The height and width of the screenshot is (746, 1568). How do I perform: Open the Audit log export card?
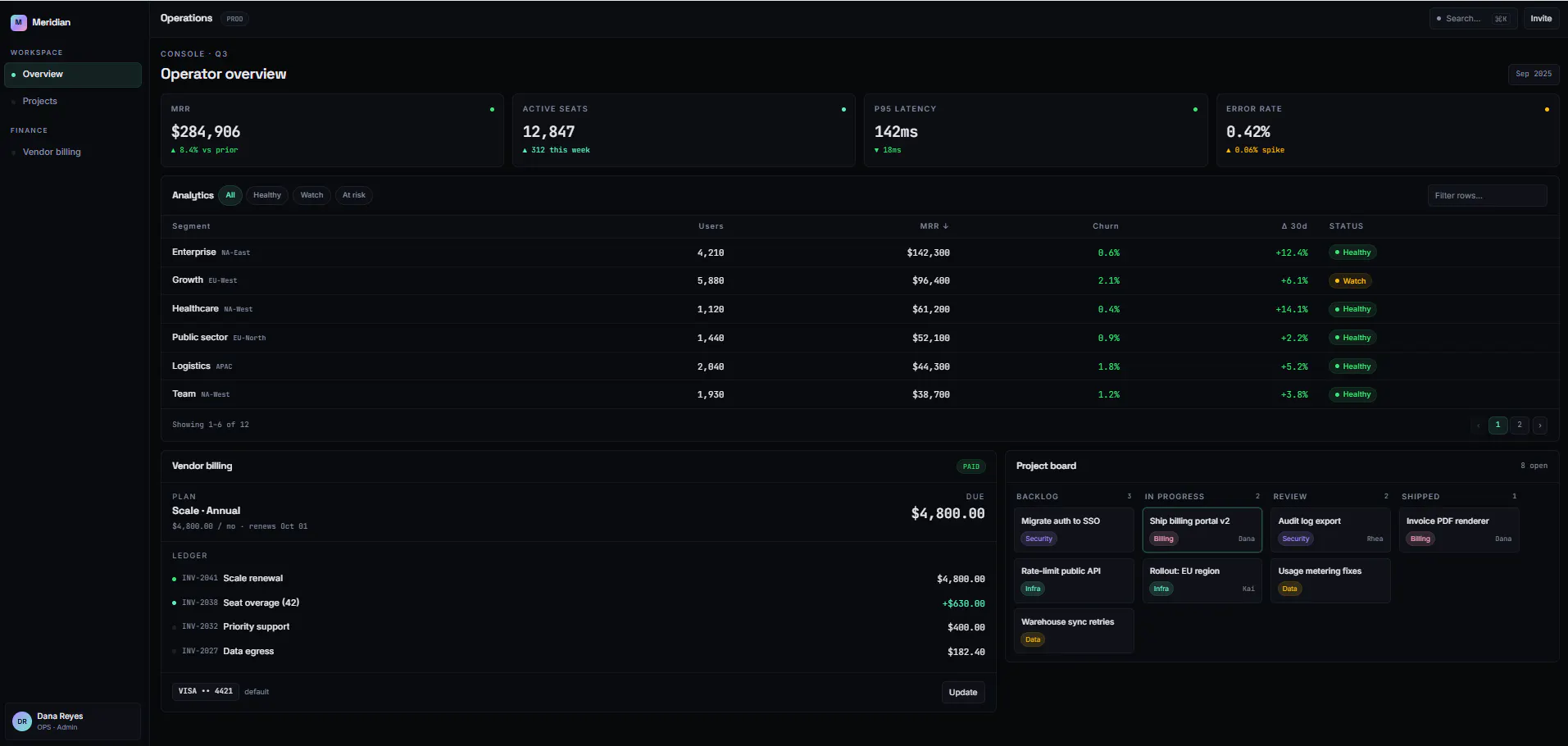coord(1330,530)
